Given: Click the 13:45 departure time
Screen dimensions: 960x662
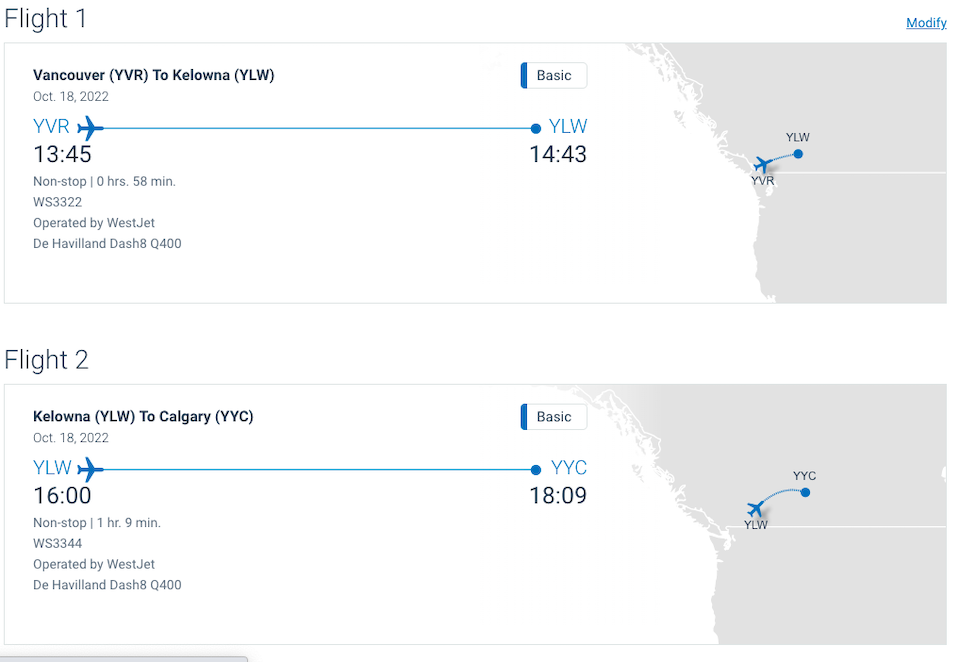Looking at the screenshot, I should click(62, 154).
